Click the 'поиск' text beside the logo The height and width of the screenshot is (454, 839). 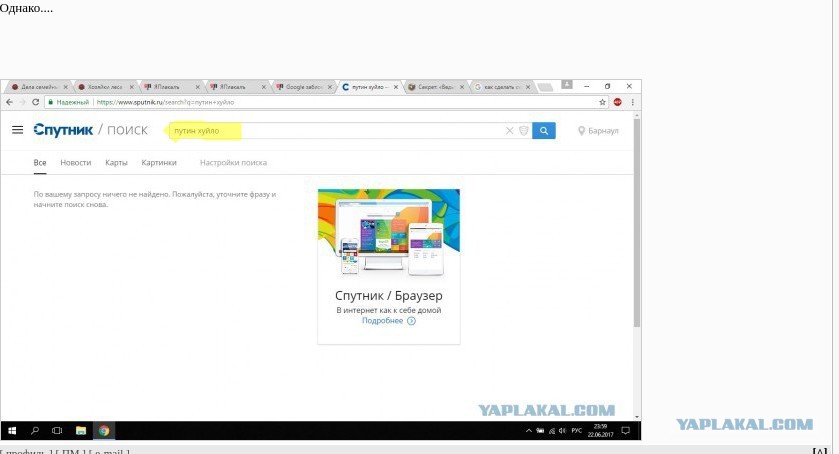pyautogui.click(x=127, y=130)
